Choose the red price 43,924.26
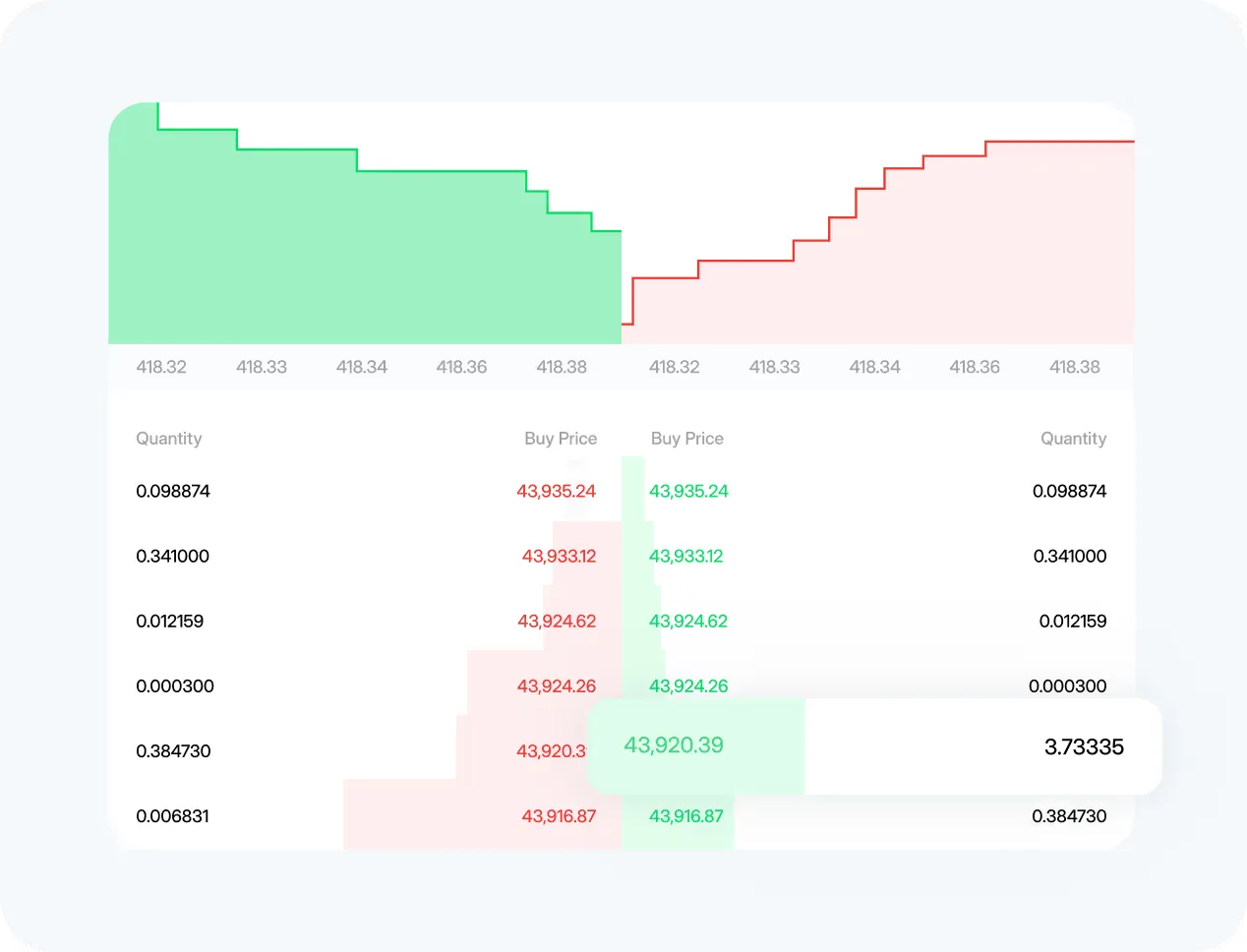Image resolution: width=1247 pixels, height=952 pixels. 557,685
